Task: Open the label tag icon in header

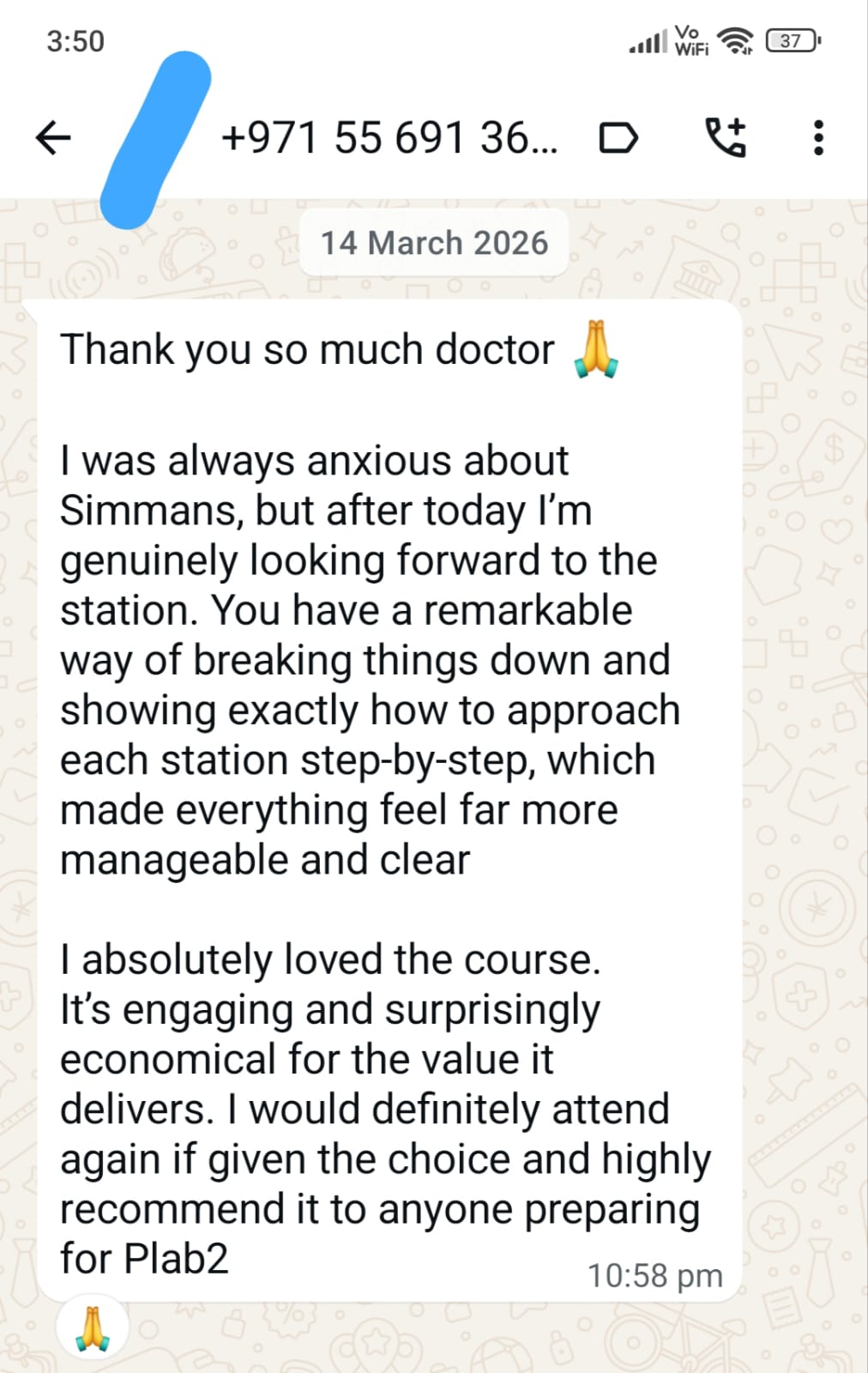Action: click(x=618, y=137)
